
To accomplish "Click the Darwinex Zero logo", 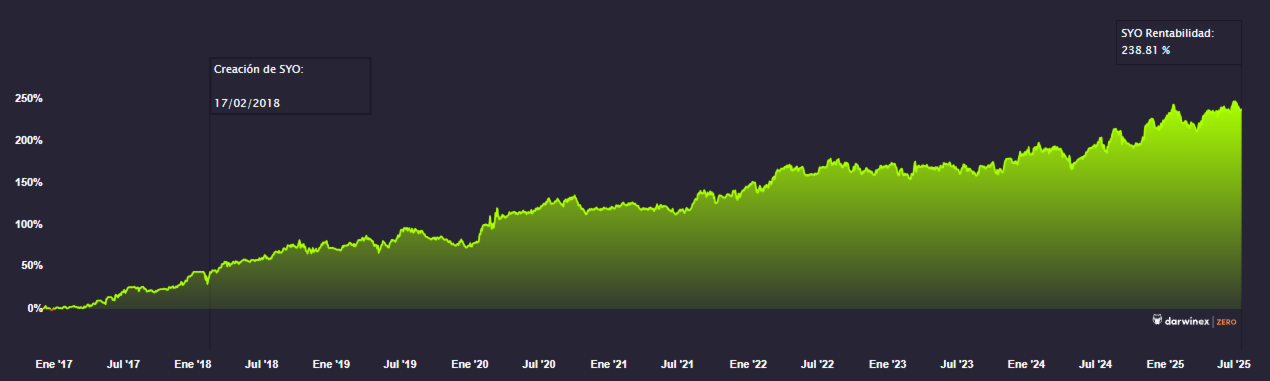I will click(x=1195, y=321).
